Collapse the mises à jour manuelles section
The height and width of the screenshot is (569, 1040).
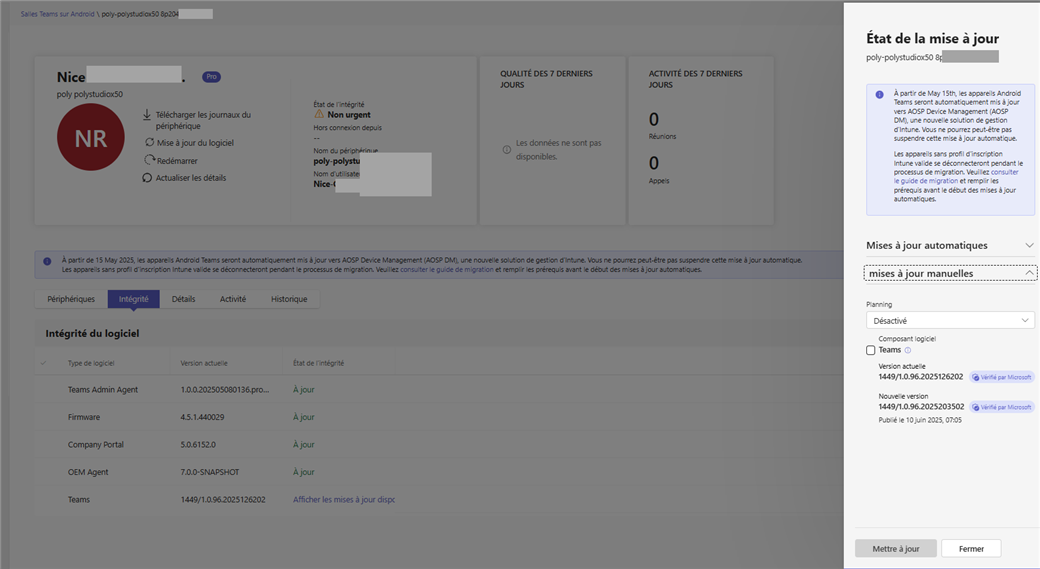tap(950, 273)
